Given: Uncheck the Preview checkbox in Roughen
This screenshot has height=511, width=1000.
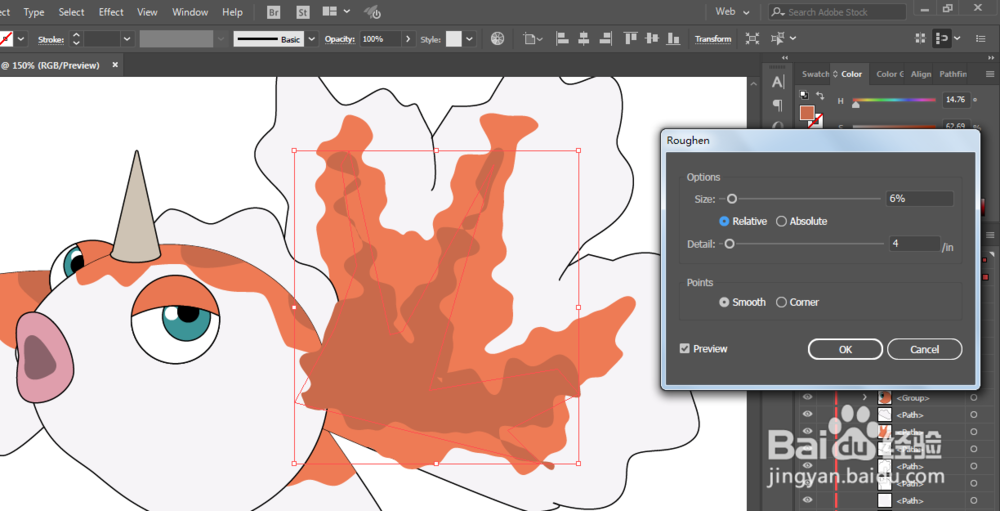Looking at the screenshot, I should [x=685, y=349].
